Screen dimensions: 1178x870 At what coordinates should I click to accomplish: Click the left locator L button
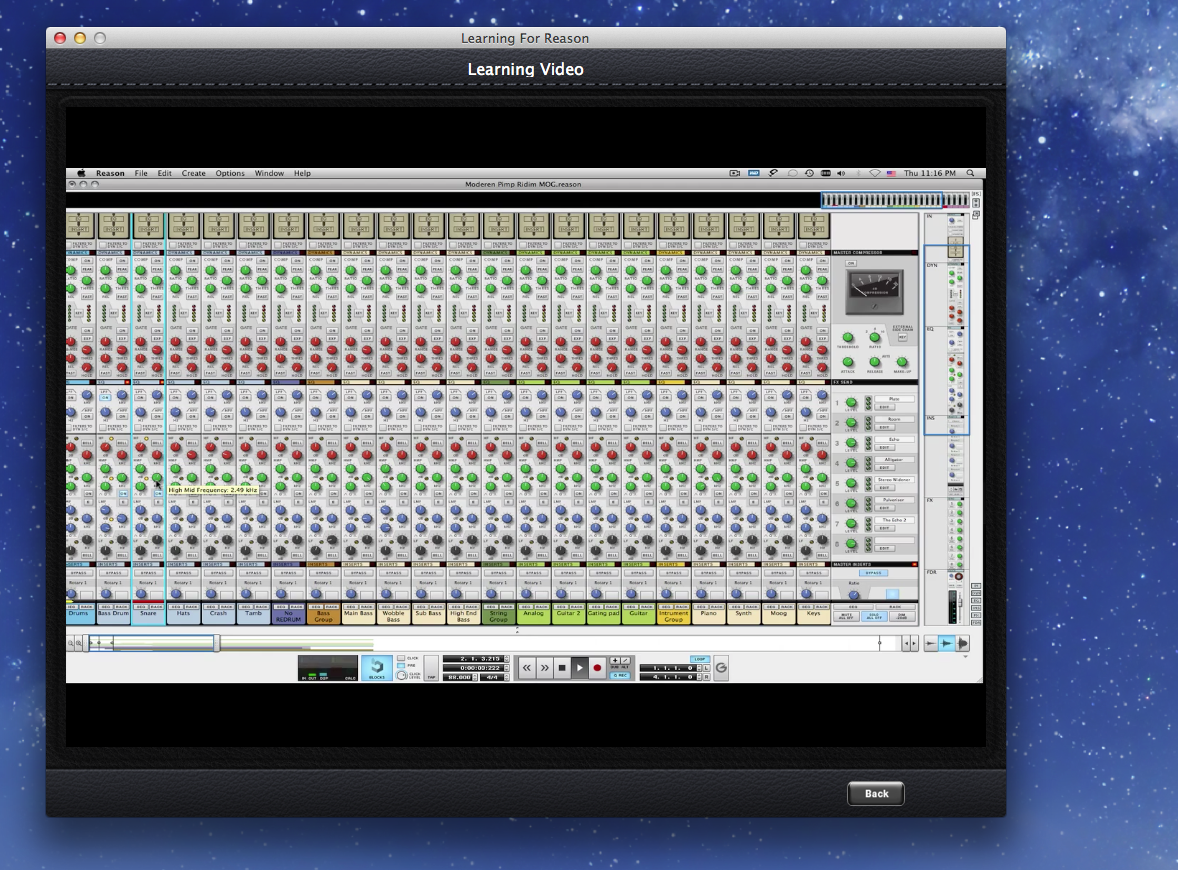[x=706, y=668]
